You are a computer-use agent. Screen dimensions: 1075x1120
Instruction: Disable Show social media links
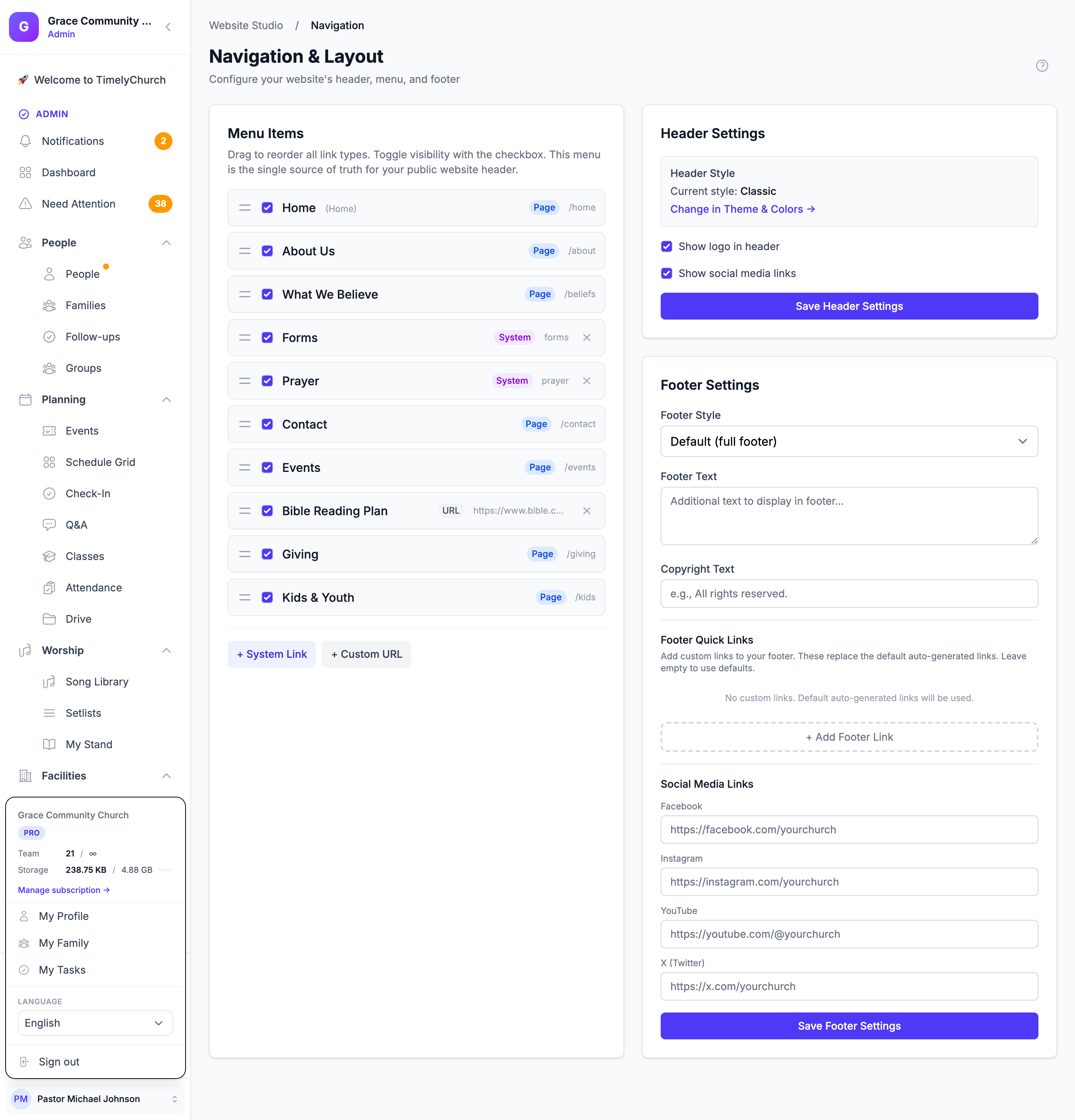(667, 273)
